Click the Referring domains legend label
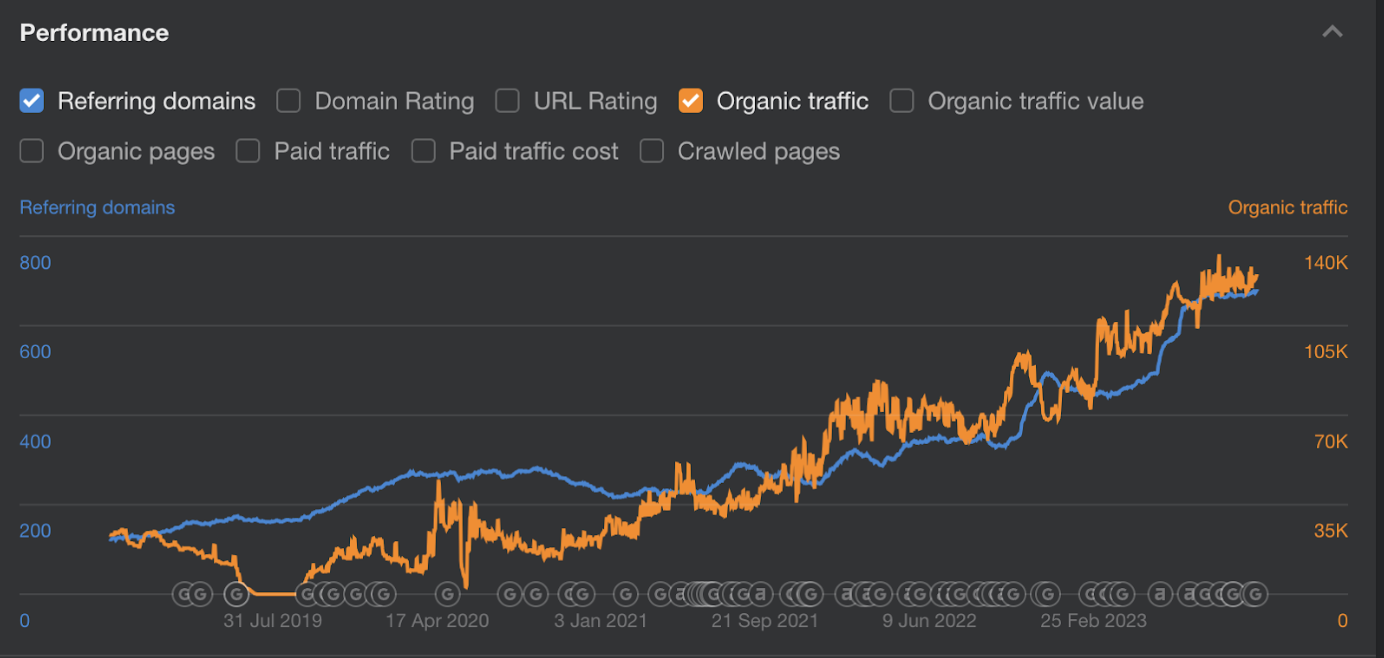The height and width of the screenshot is (658, 1384). point(97,207)
